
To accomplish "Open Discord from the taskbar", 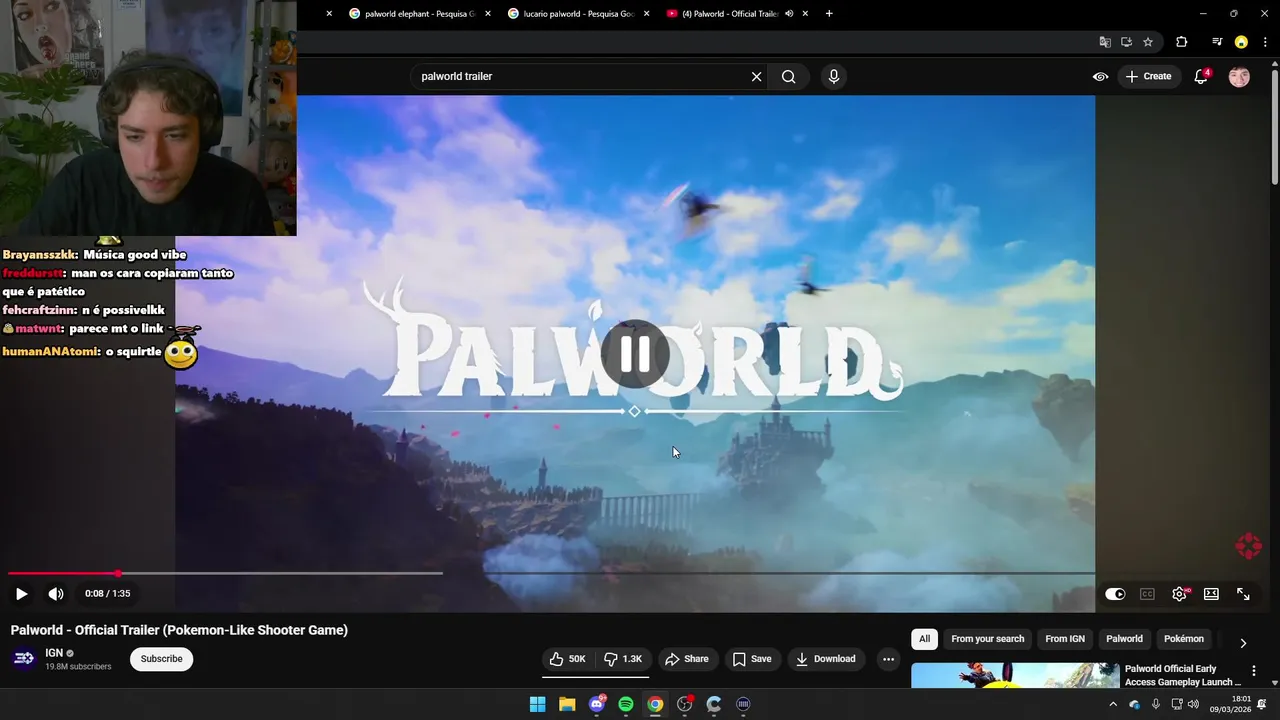I will click(597, 704).
